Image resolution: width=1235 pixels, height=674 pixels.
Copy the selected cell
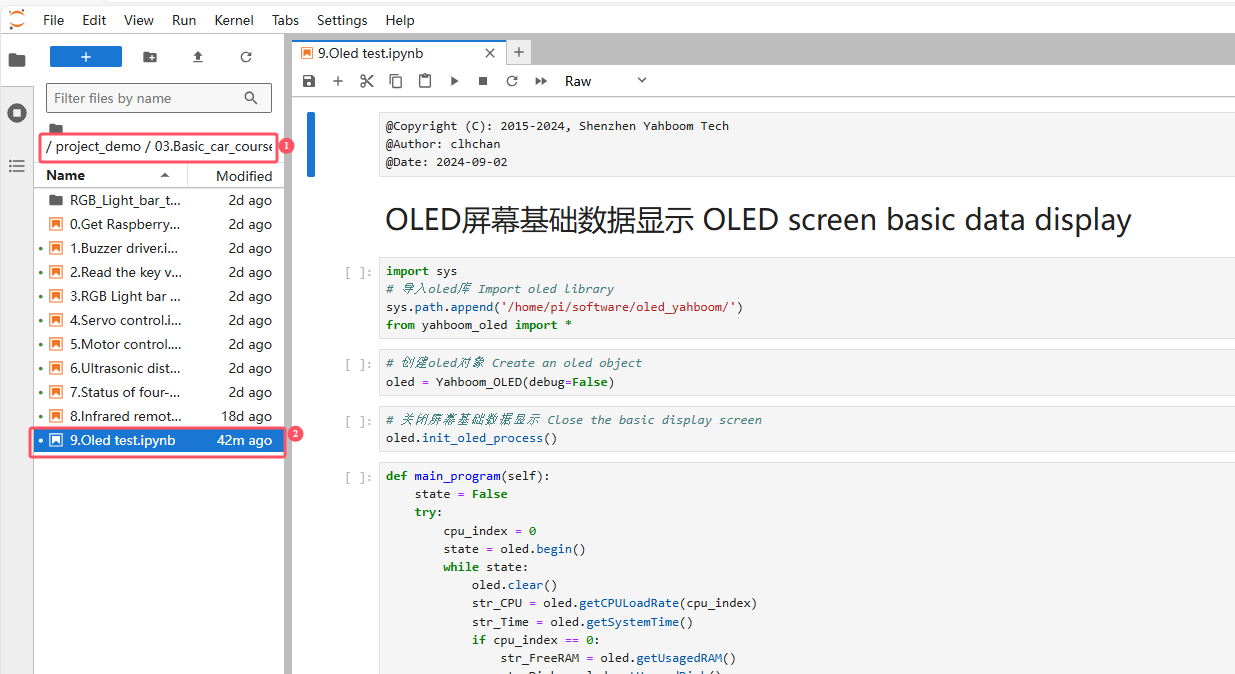click(396, 81)
